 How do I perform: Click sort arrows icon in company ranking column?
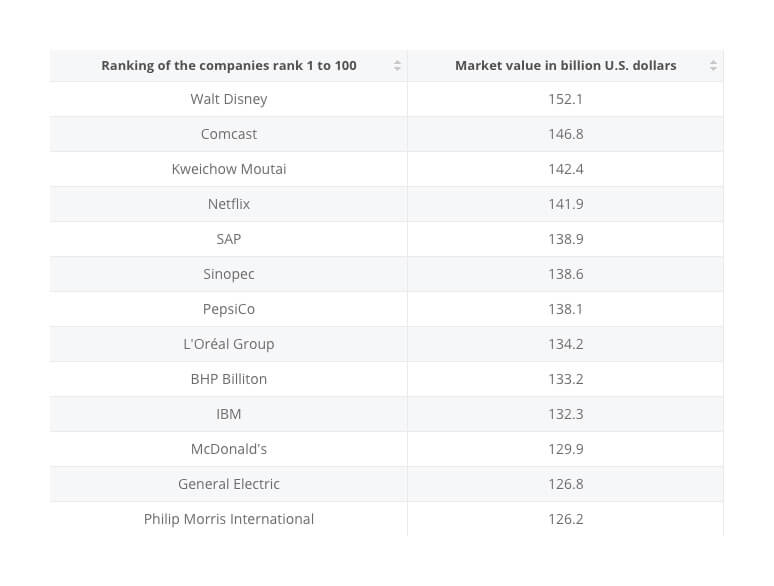(397, 66)
